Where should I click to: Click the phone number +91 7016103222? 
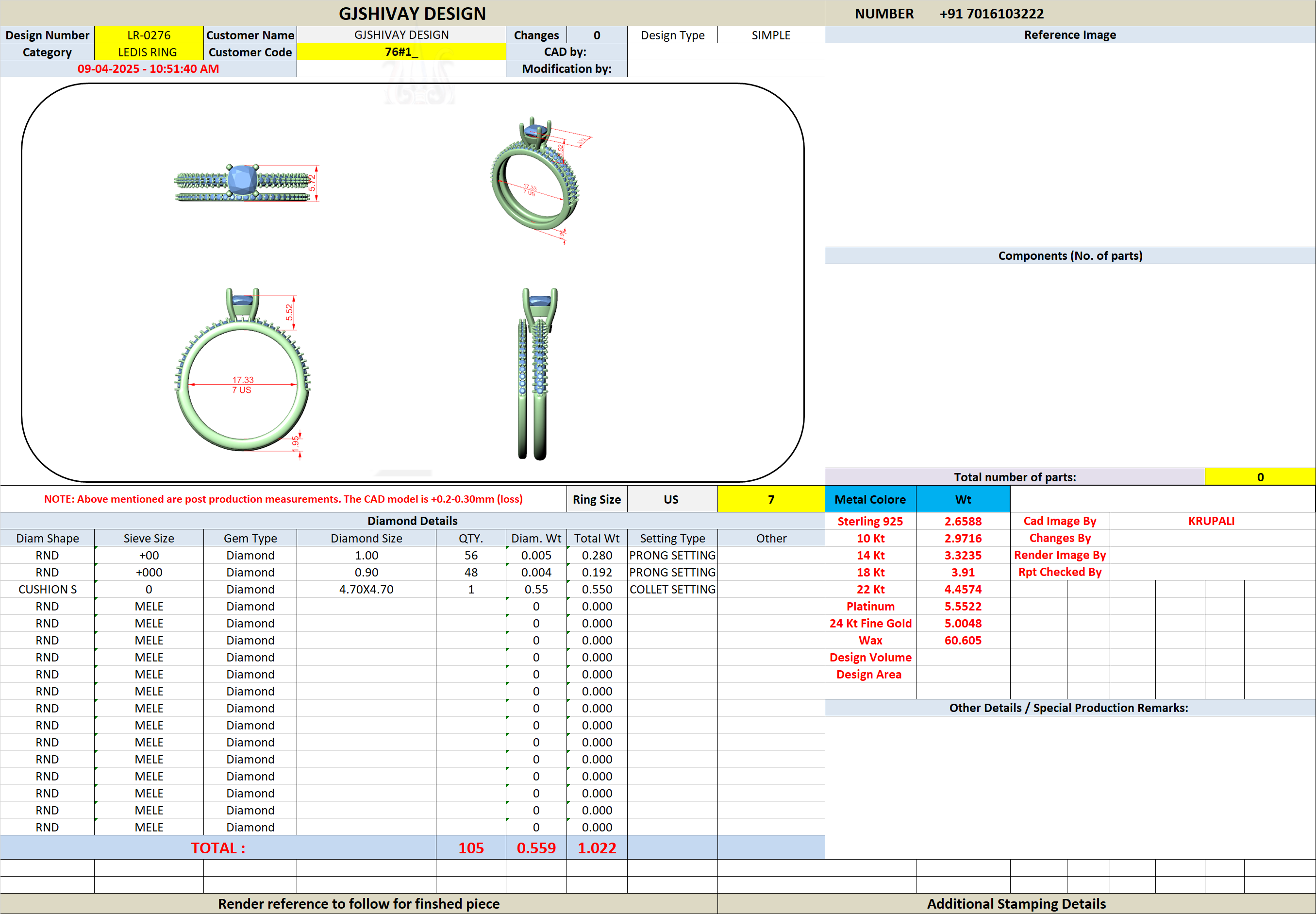(991, 14)
